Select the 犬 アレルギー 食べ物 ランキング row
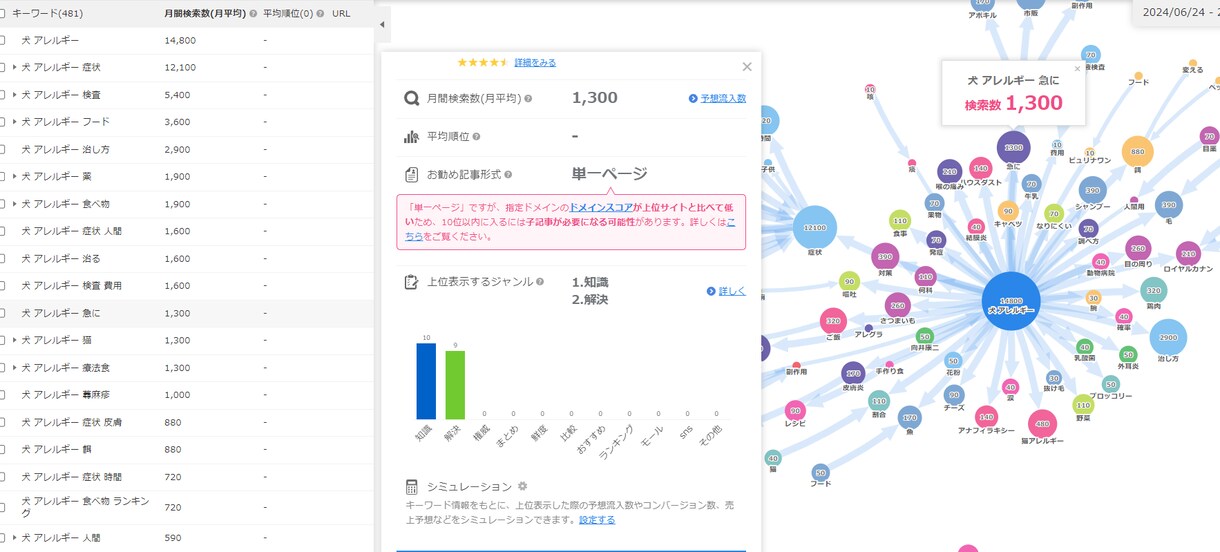 [x=187, y=507]
